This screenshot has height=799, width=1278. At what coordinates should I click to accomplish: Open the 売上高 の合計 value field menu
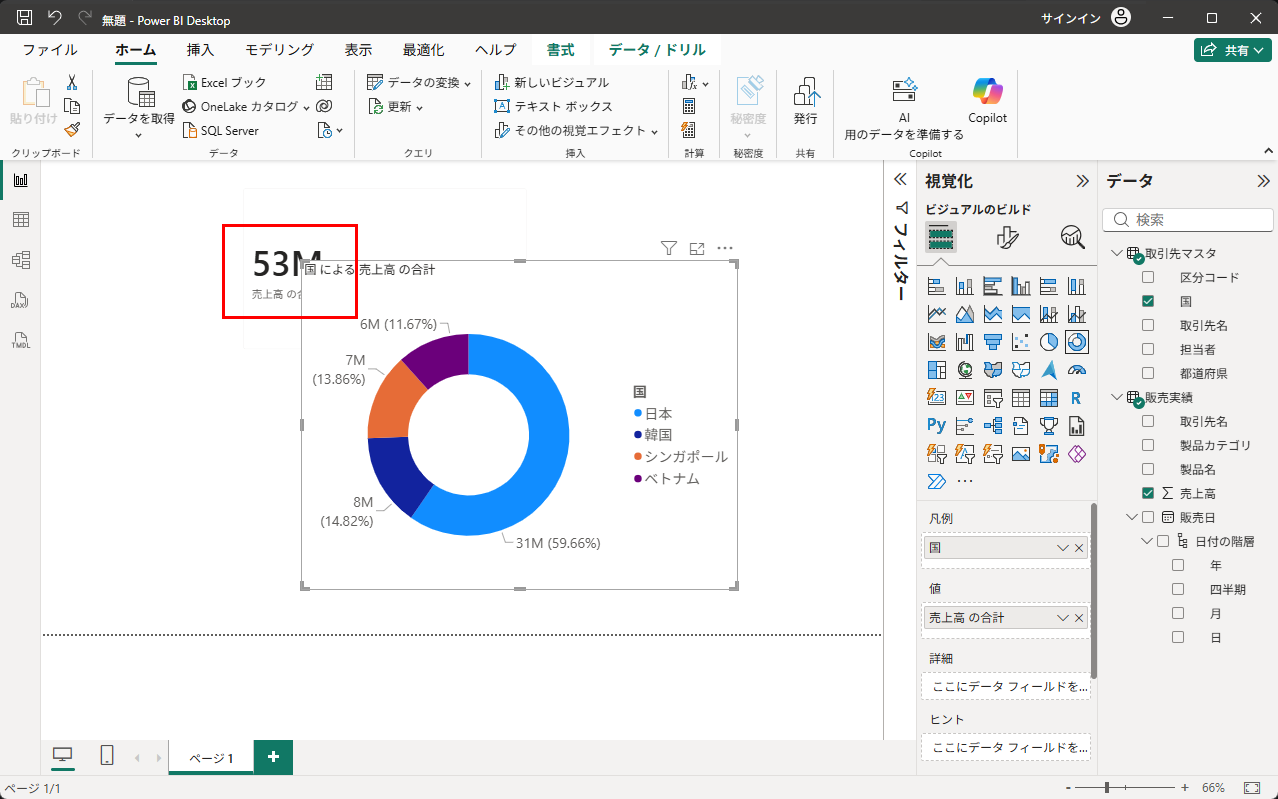(1062, 618)
